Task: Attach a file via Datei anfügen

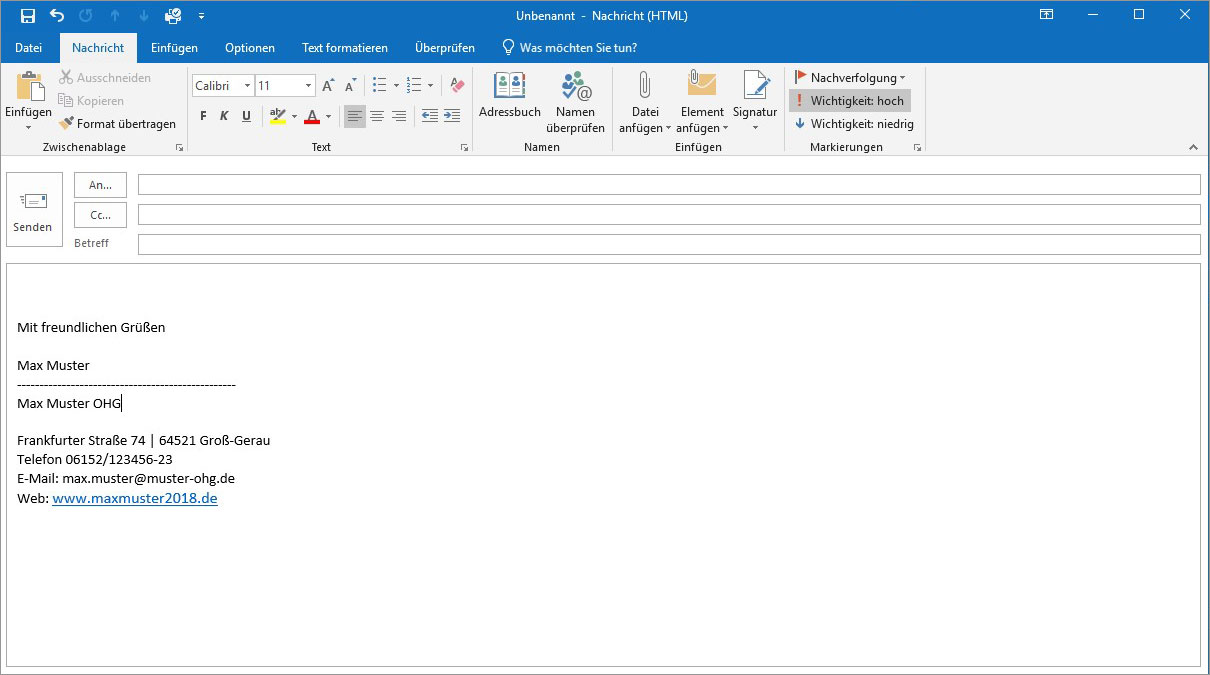Action: 645,102
